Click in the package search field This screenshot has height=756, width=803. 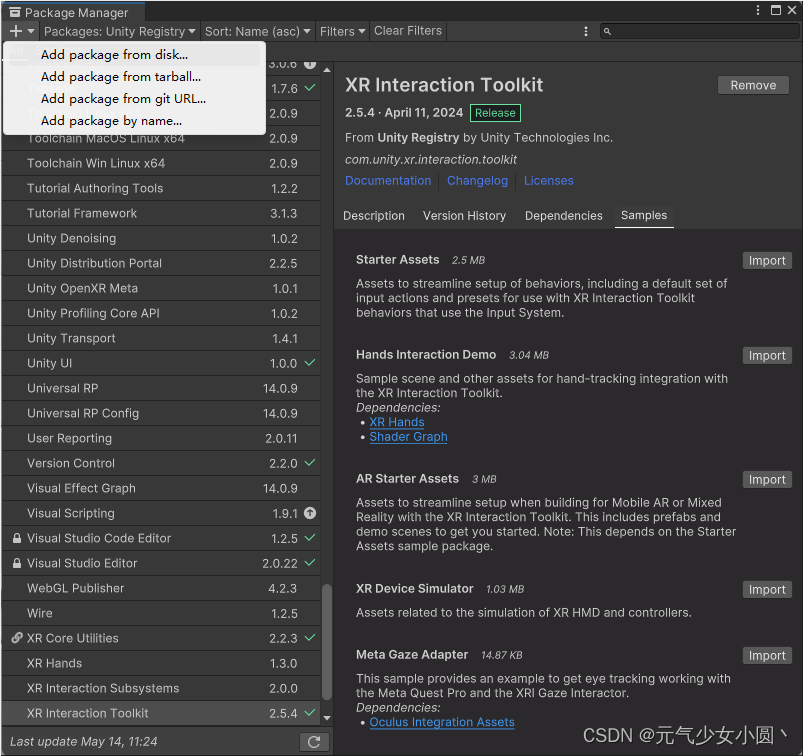(699, 31)
